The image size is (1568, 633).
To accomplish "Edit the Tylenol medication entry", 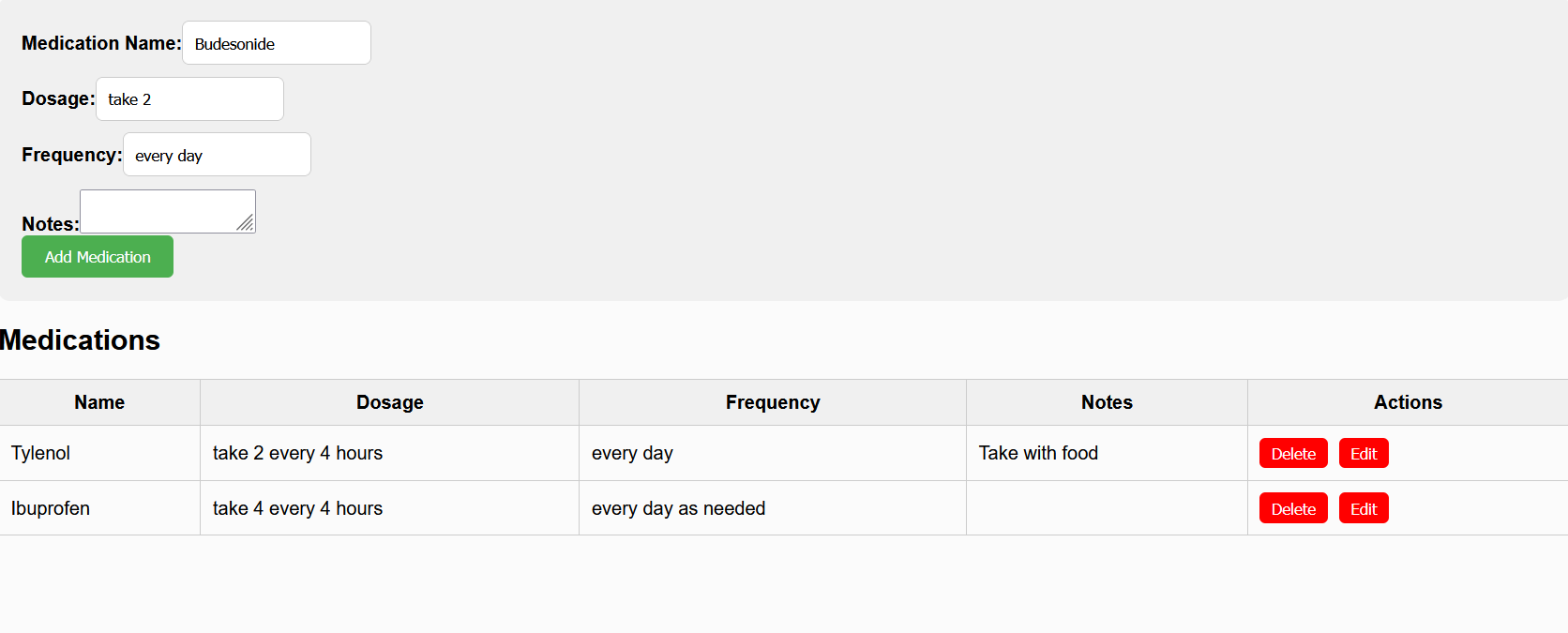I will click(1364, 453).
